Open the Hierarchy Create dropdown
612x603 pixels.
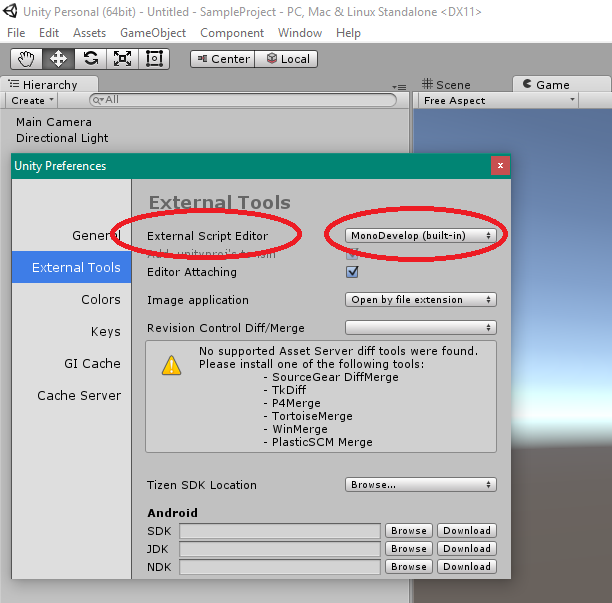(32, 101)
